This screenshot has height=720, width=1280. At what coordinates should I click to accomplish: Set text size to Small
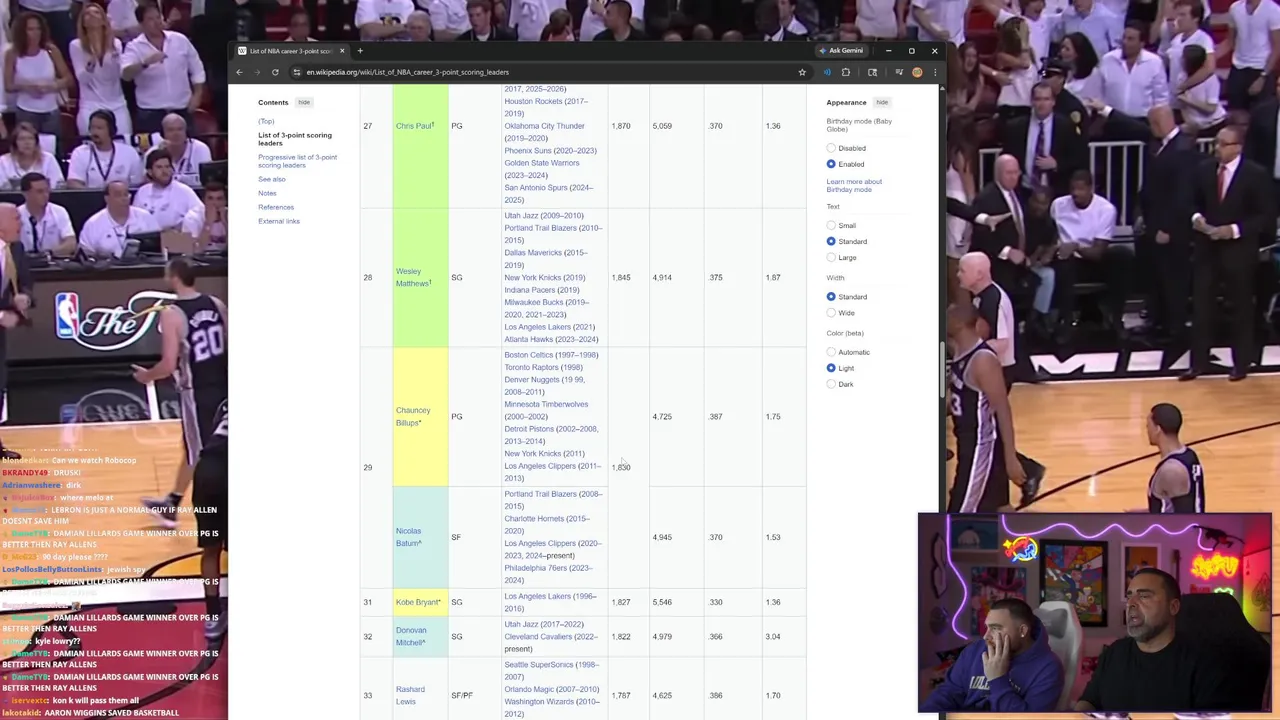831,226
